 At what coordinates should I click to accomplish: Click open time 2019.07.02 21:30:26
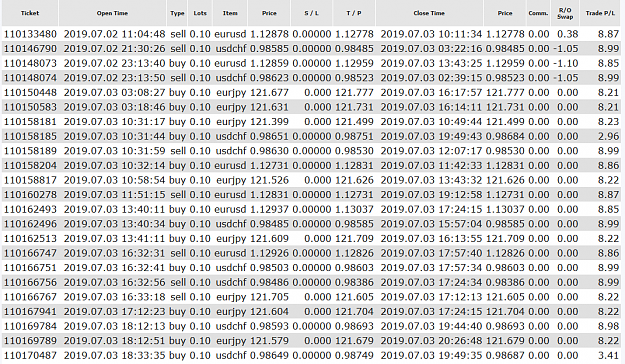point(114,49)
